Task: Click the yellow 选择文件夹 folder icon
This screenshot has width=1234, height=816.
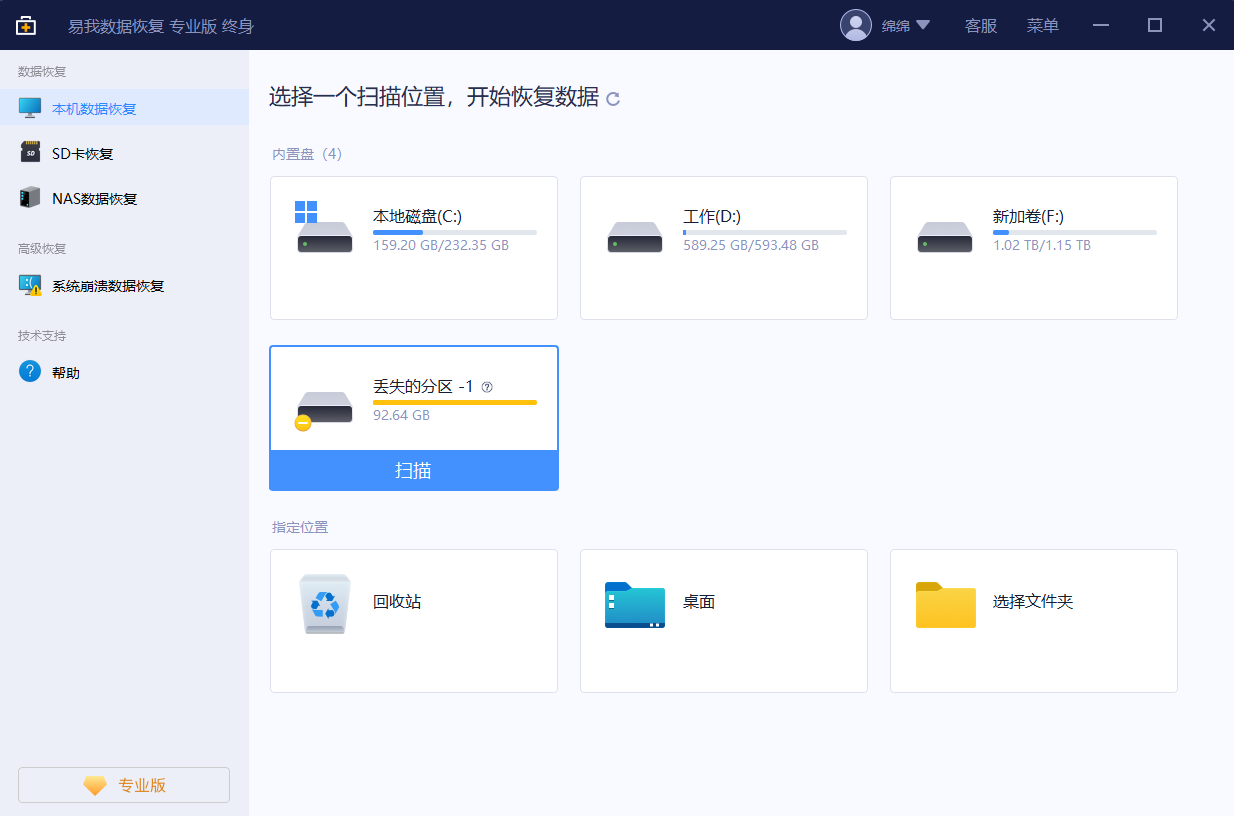Action: click(x=945, y=604)
